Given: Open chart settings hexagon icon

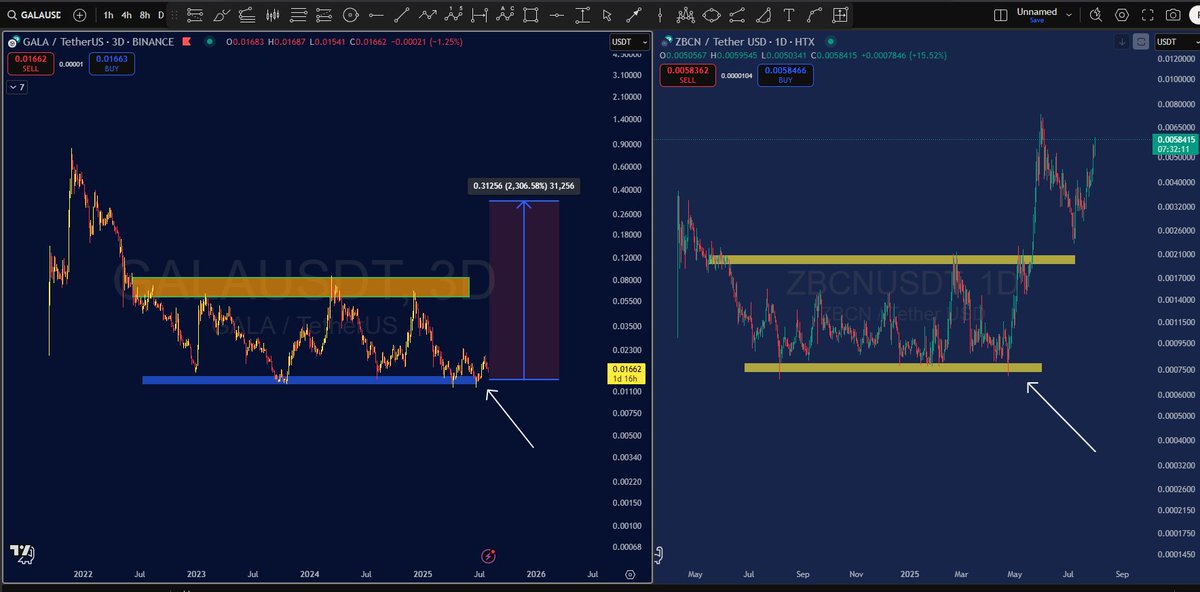Looking at the screenshot, I should tap(1122, 15).
